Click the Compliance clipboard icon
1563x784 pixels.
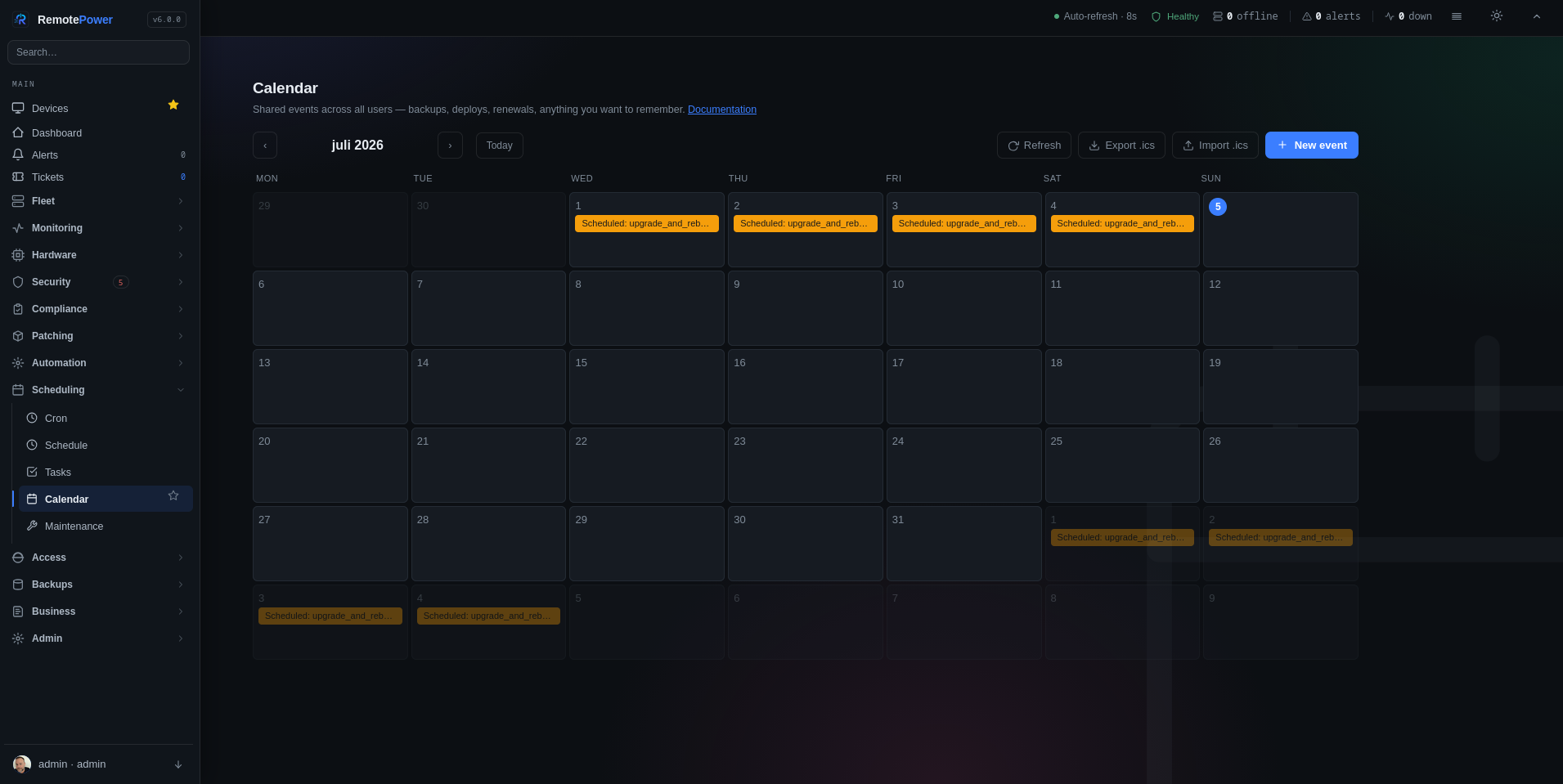pyautogui.click(x=18, y=309)
